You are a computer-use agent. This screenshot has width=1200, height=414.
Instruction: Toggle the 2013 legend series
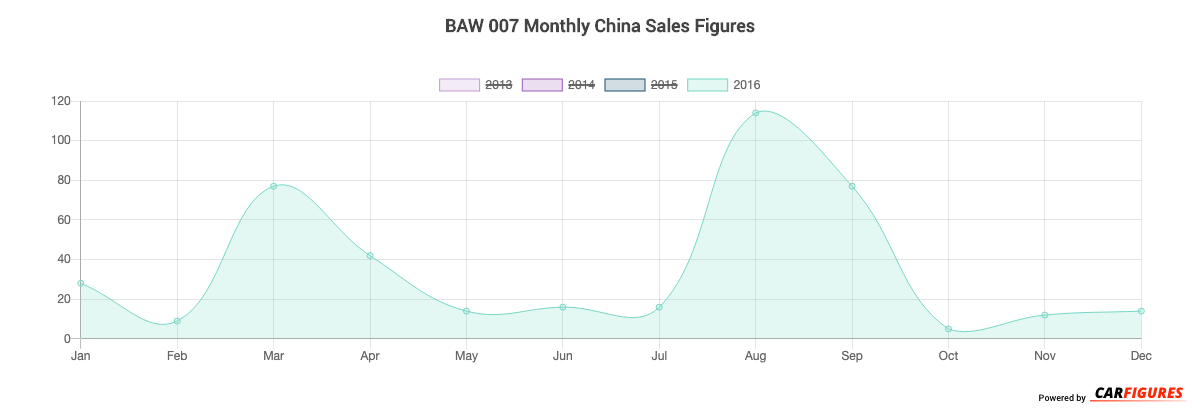coord(498,85)
